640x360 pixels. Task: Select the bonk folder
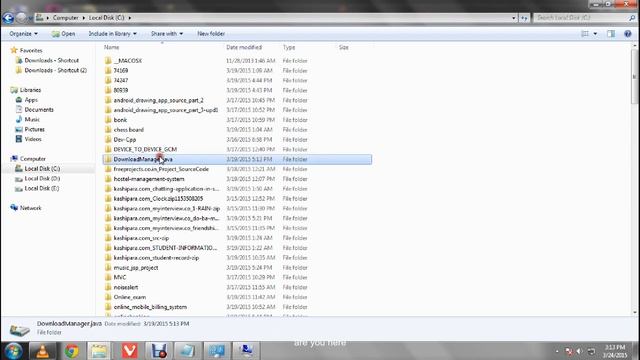point(120,120)
